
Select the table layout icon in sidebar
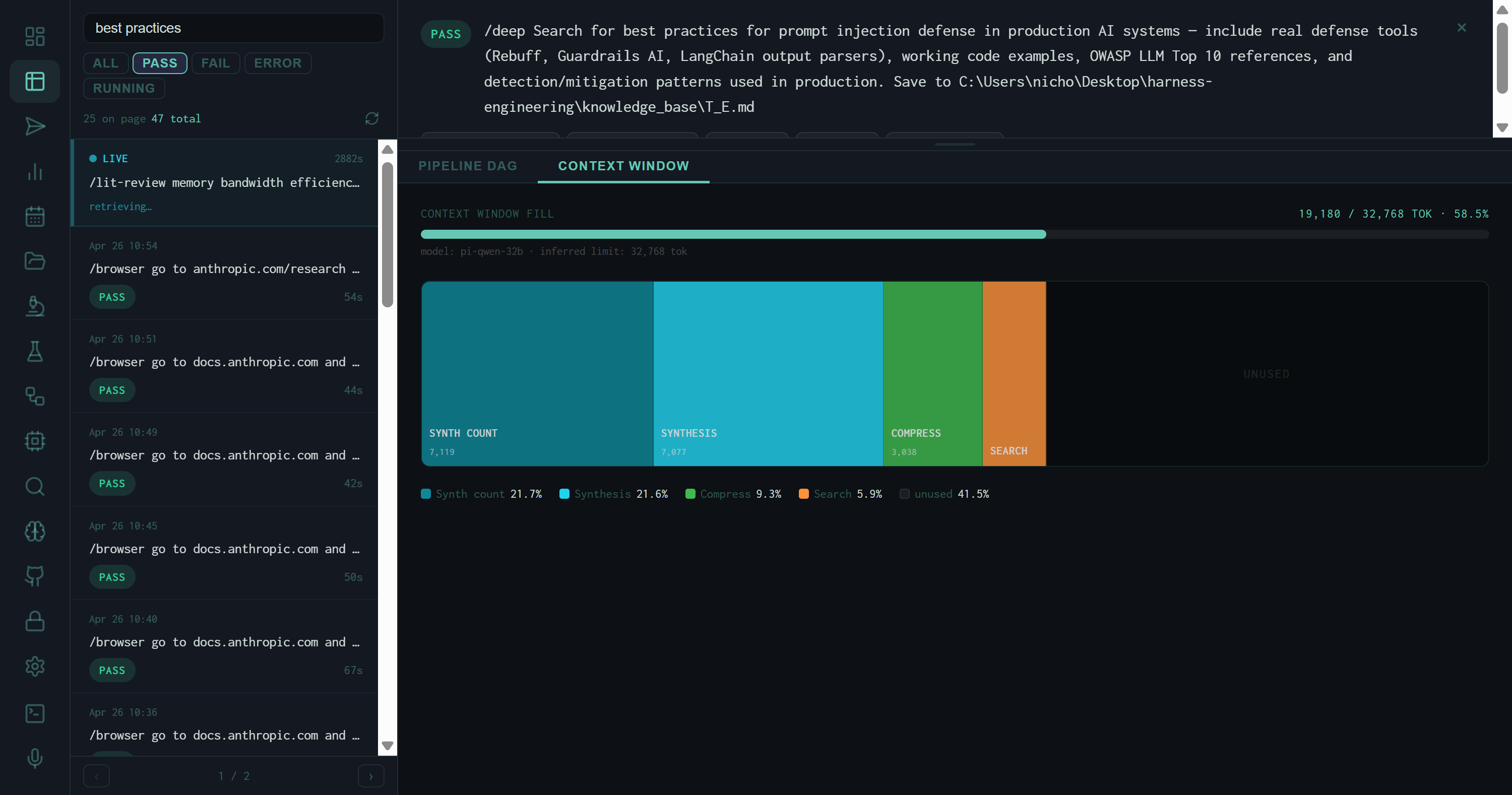pos(35,81)
